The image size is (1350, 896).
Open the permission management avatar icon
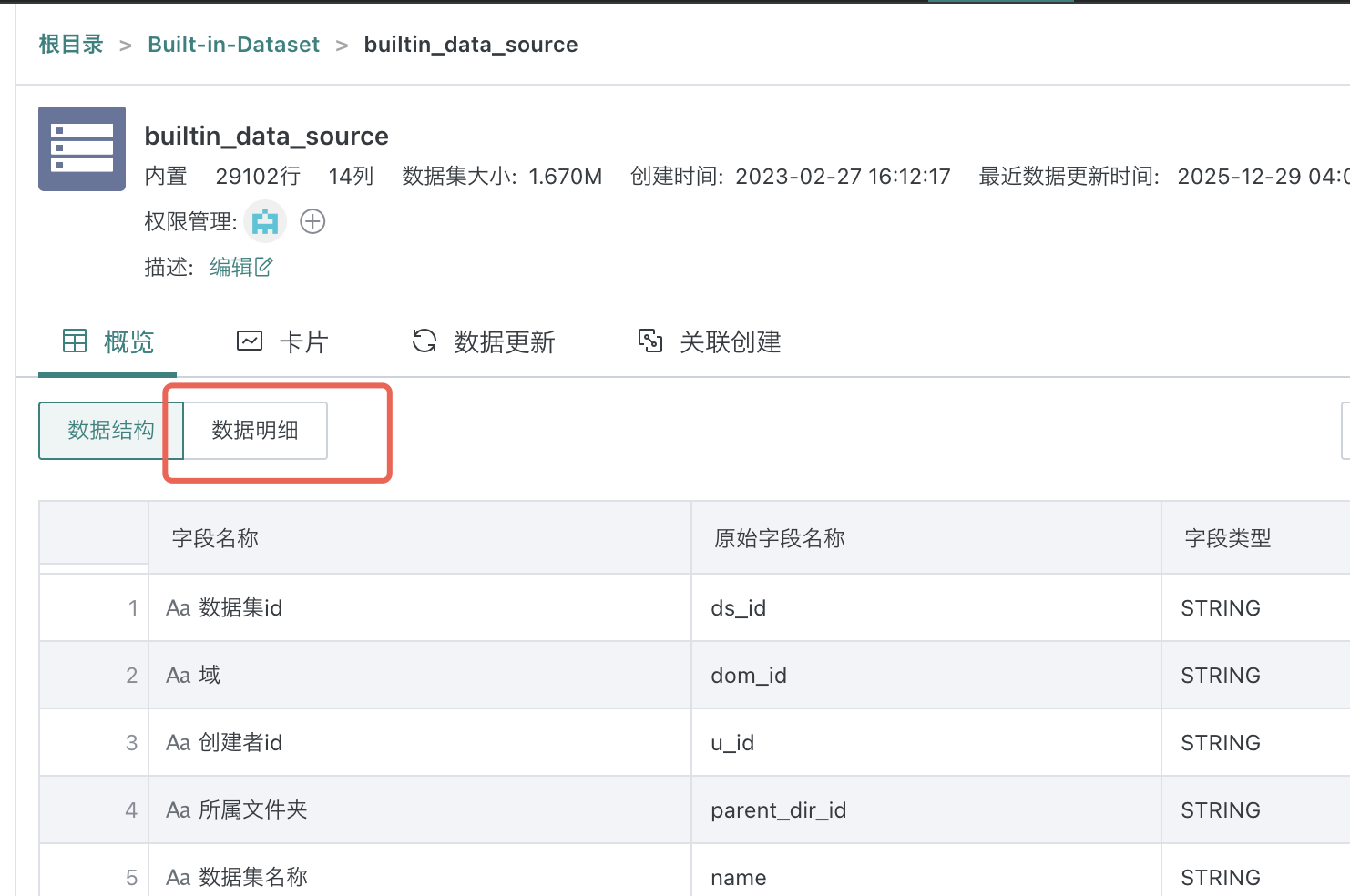click(x=264, y=221)
